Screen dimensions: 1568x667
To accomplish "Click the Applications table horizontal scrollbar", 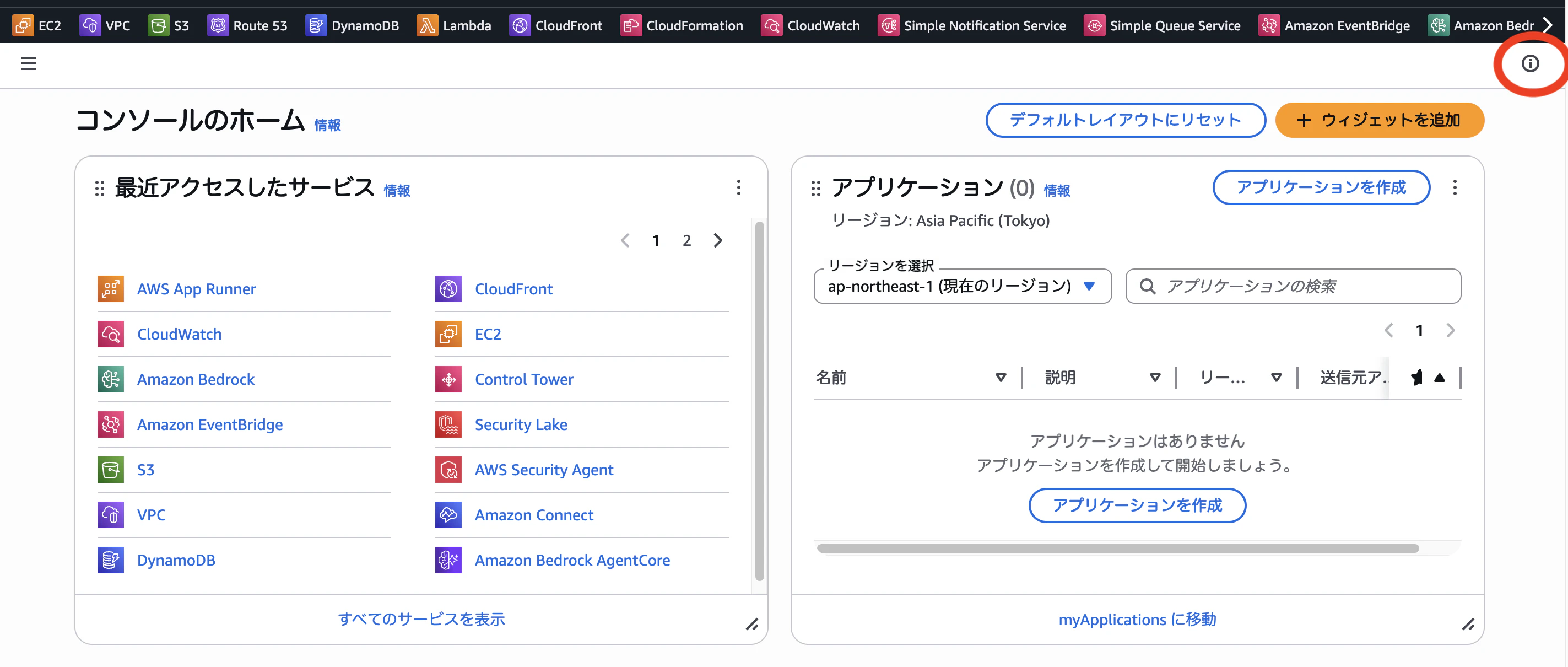I will tap(1117, 548).
